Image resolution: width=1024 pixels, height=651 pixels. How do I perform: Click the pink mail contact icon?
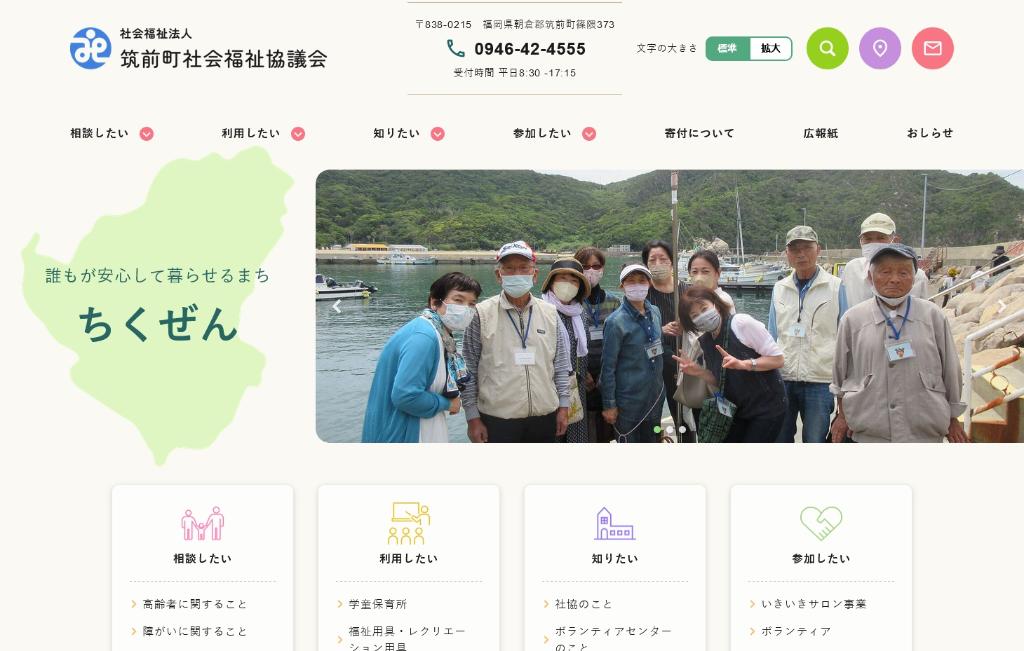[x=933, y=48]
